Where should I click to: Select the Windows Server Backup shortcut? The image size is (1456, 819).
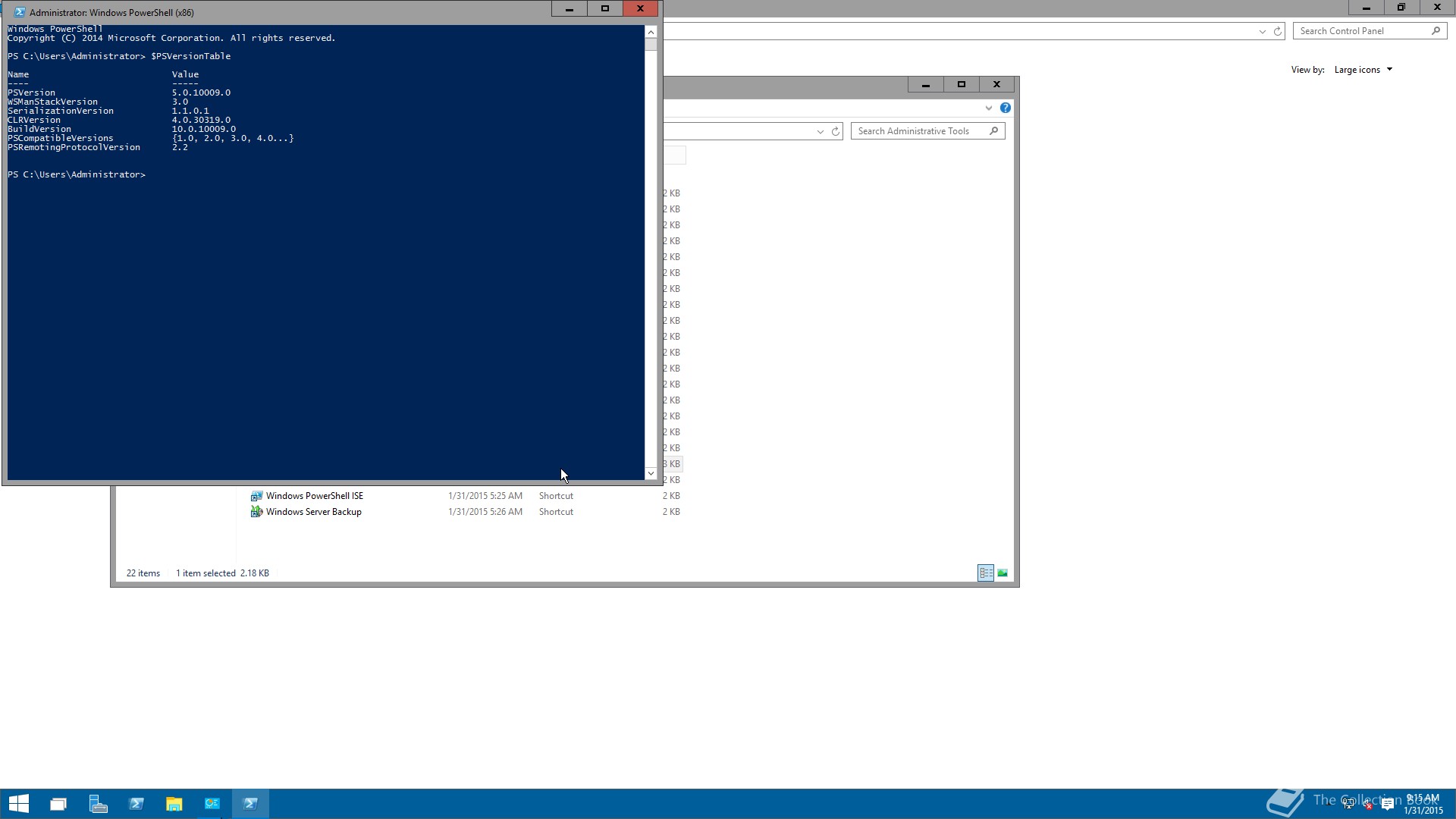click(x=314, y=512)
